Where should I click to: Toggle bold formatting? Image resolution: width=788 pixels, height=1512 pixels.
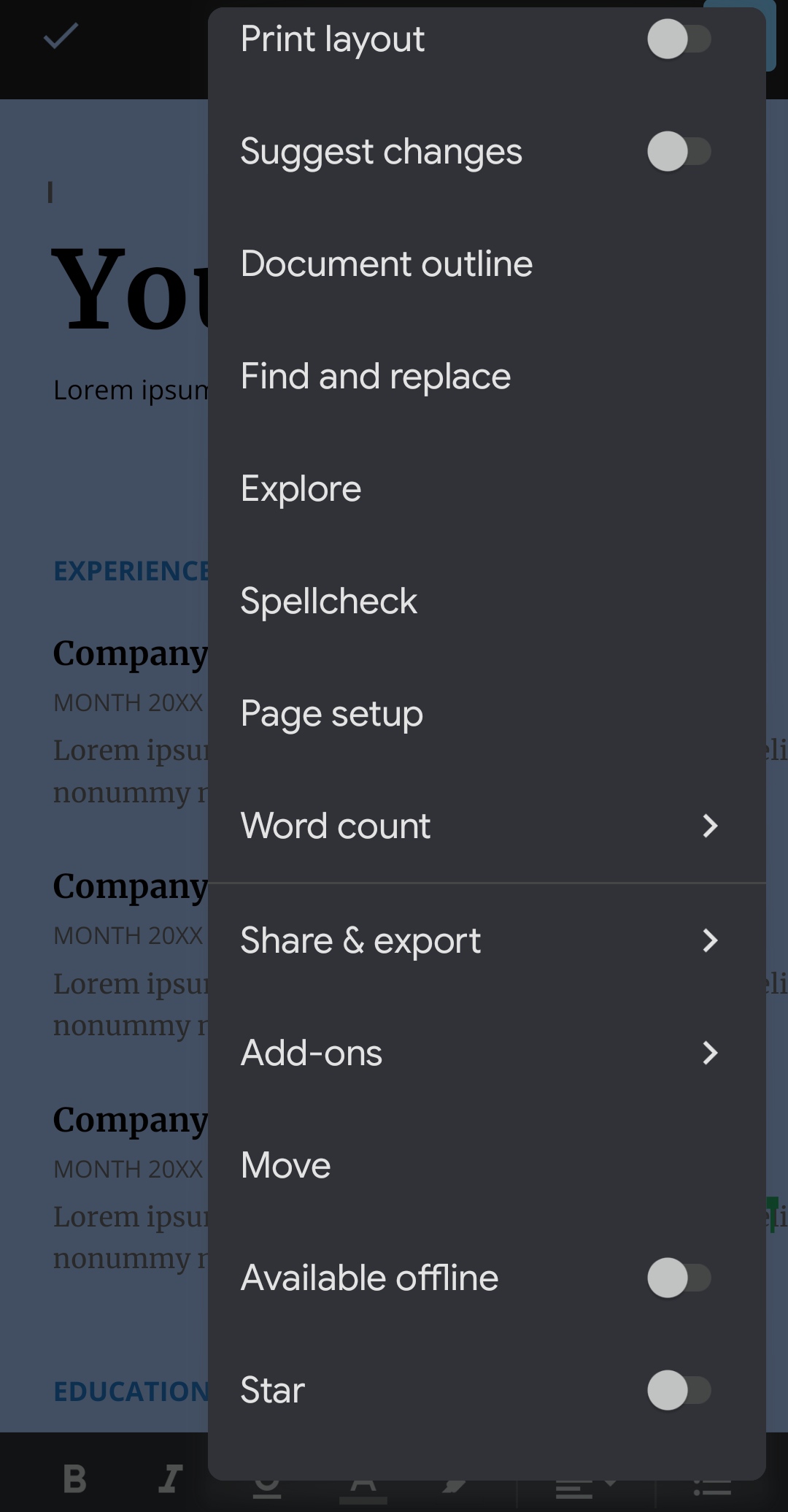75,1479
